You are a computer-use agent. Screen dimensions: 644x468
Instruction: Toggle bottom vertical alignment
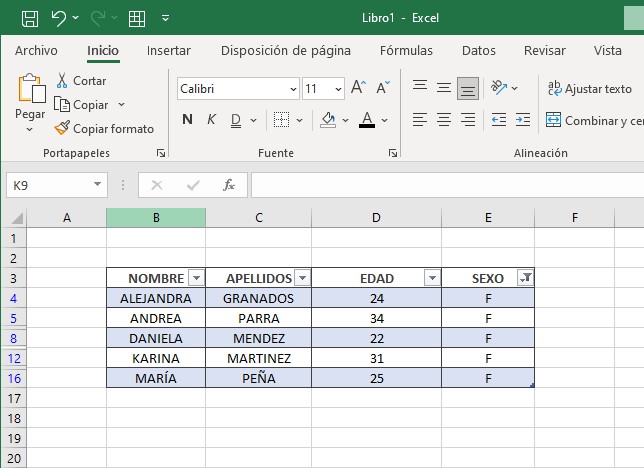point(468,88)
